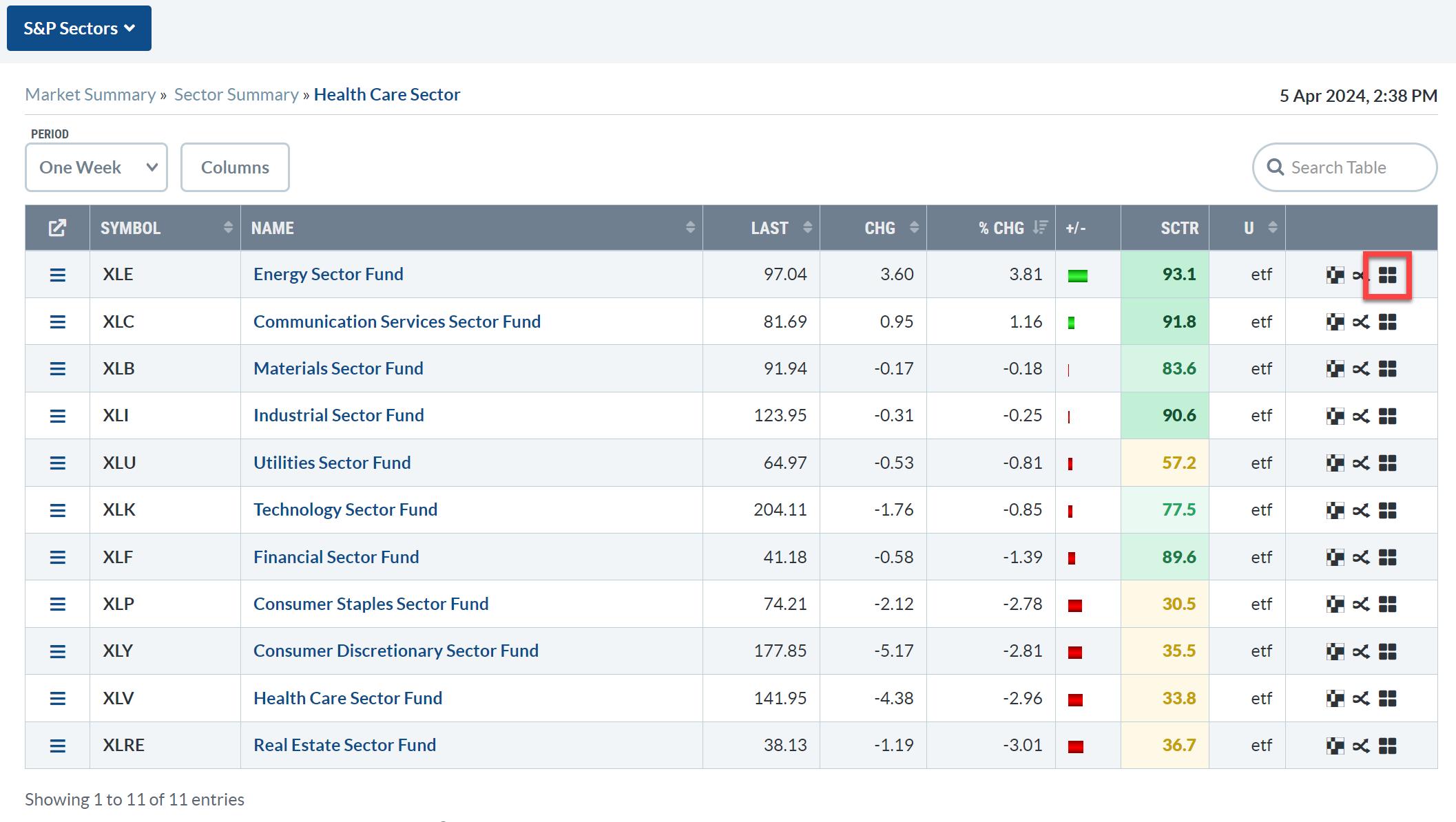
Task: Expand the S&P Sectors dropdown
Action: [79, 28]
